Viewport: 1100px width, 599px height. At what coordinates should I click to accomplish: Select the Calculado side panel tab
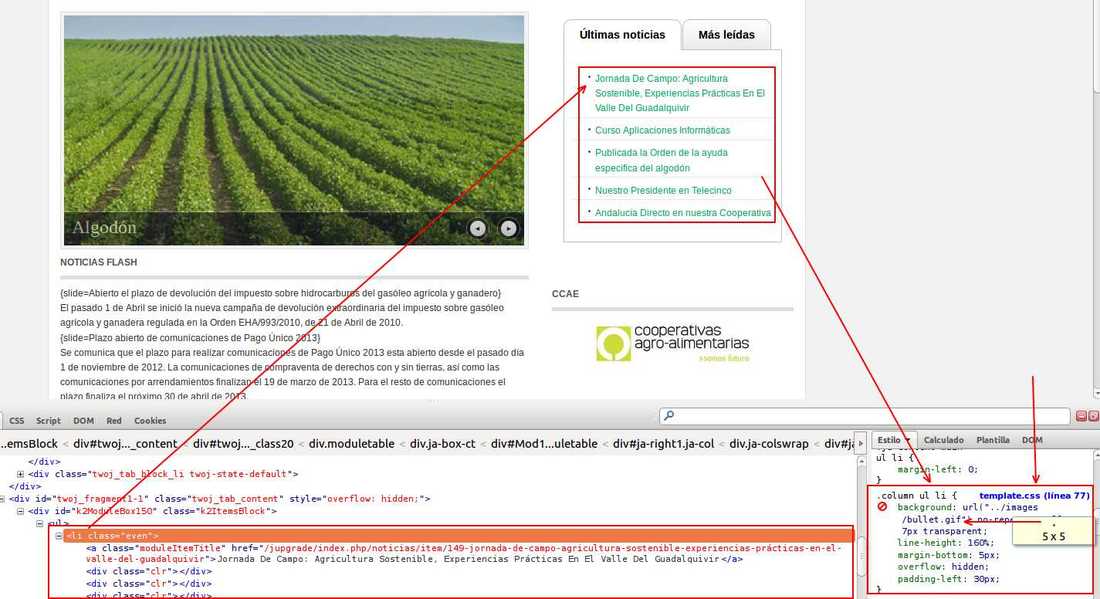click(944, 440)
